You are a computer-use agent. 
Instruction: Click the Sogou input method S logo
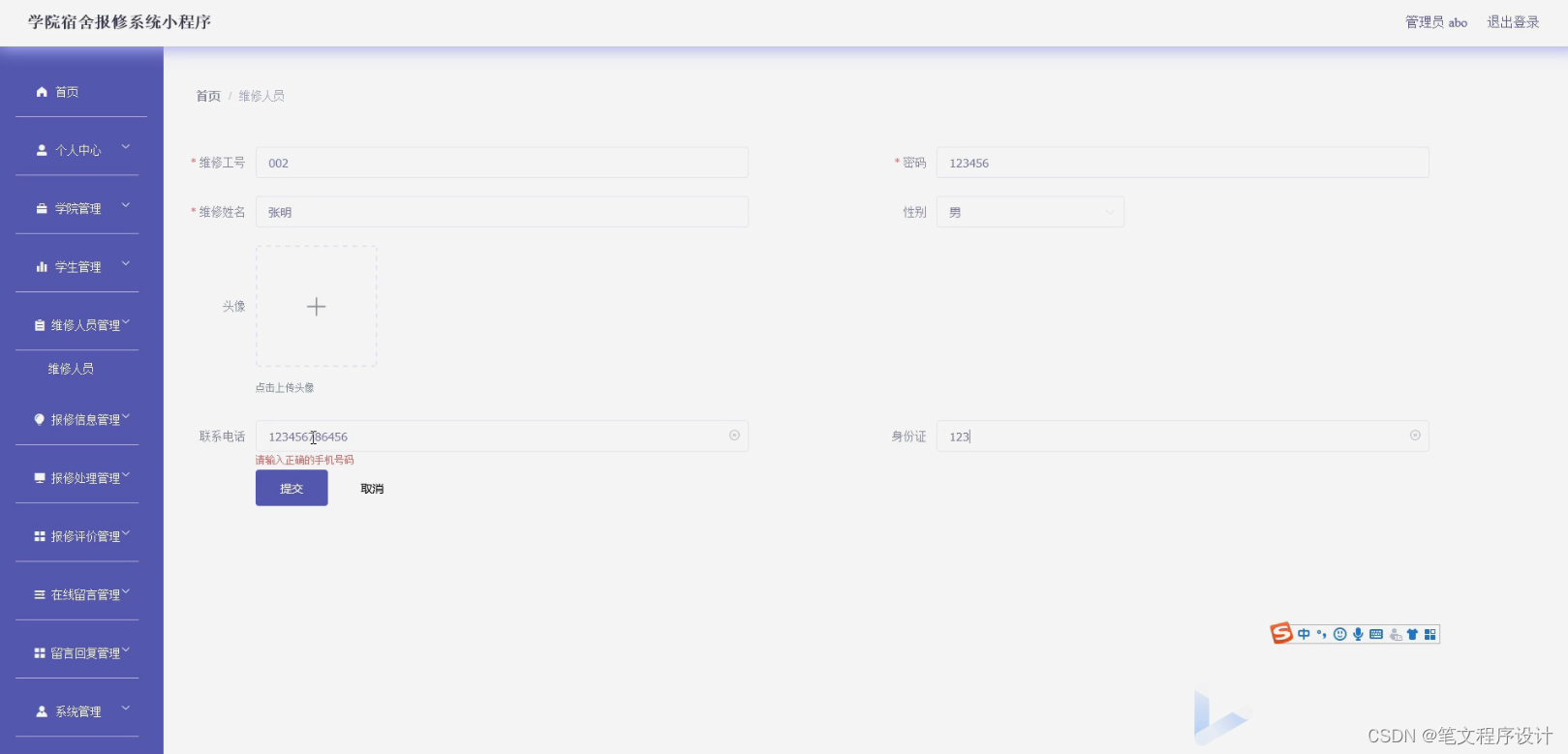(x=1281, y=633)
